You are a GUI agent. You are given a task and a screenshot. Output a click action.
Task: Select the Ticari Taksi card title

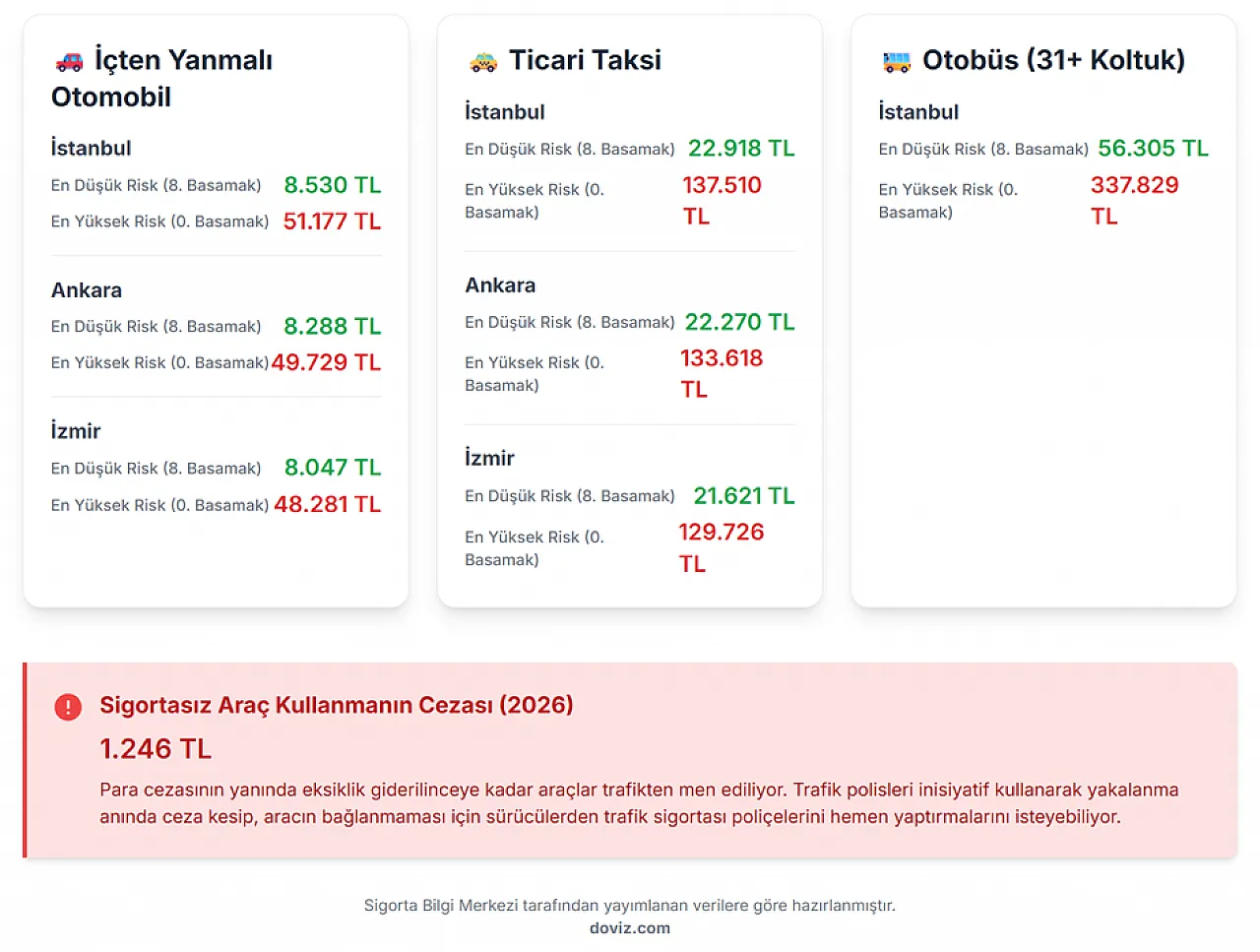pyautogui.click(x=585, y=60)
